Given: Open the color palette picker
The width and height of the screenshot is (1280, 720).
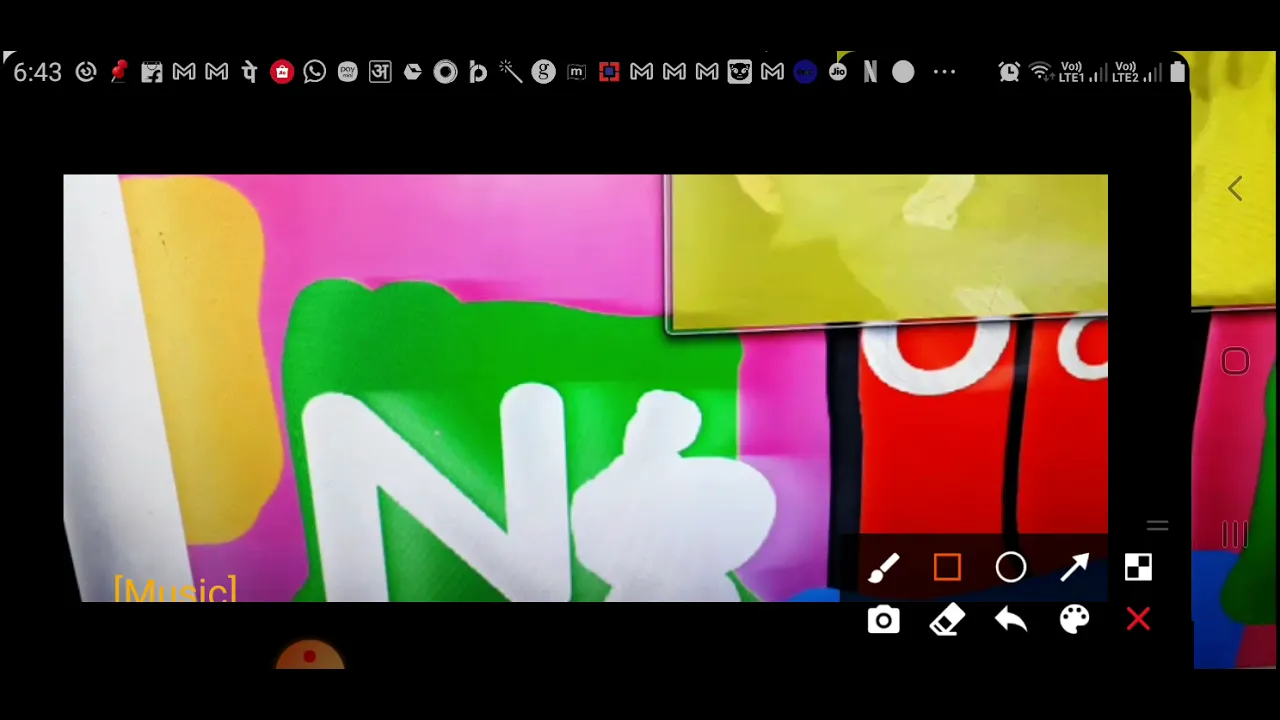Looking at the screenshot, I should 1075,621.
